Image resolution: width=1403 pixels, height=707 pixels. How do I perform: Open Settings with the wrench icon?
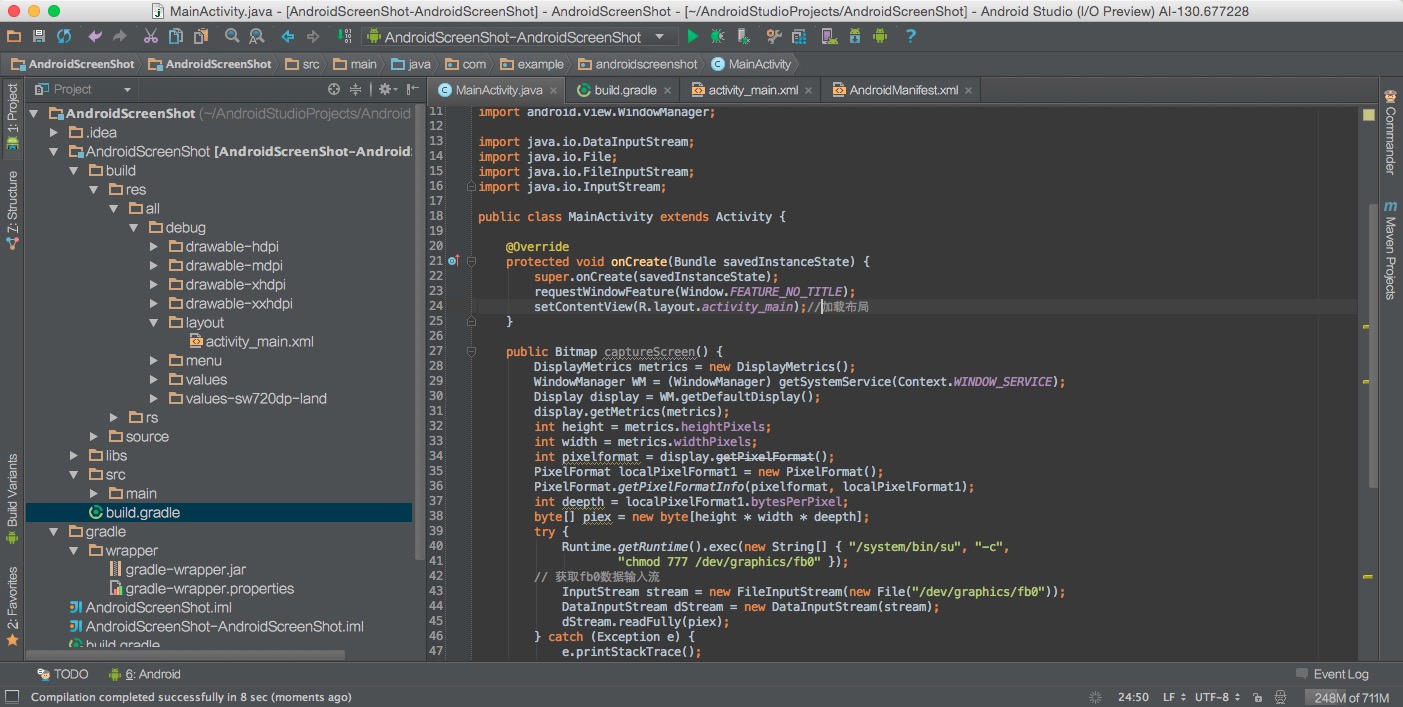point(774,36)
